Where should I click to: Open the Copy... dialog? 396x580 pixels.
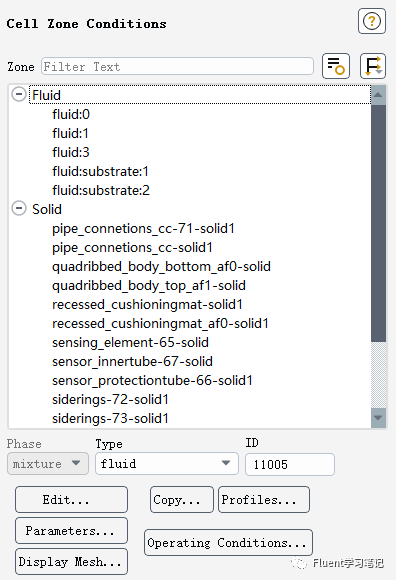coord(182,500)
